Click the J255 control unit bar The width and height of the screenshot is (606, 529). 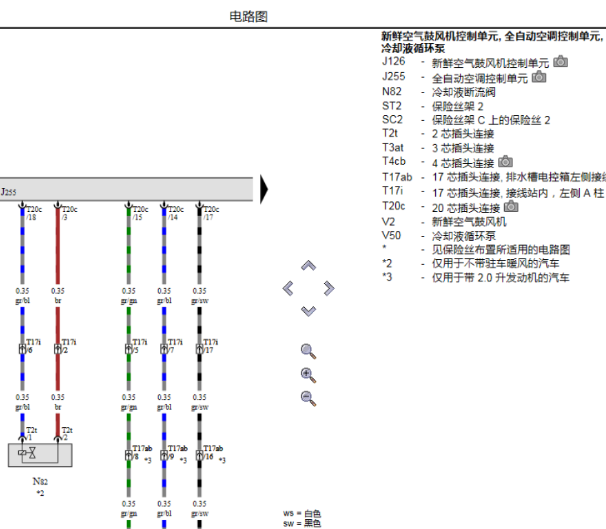tap(126, 189)
